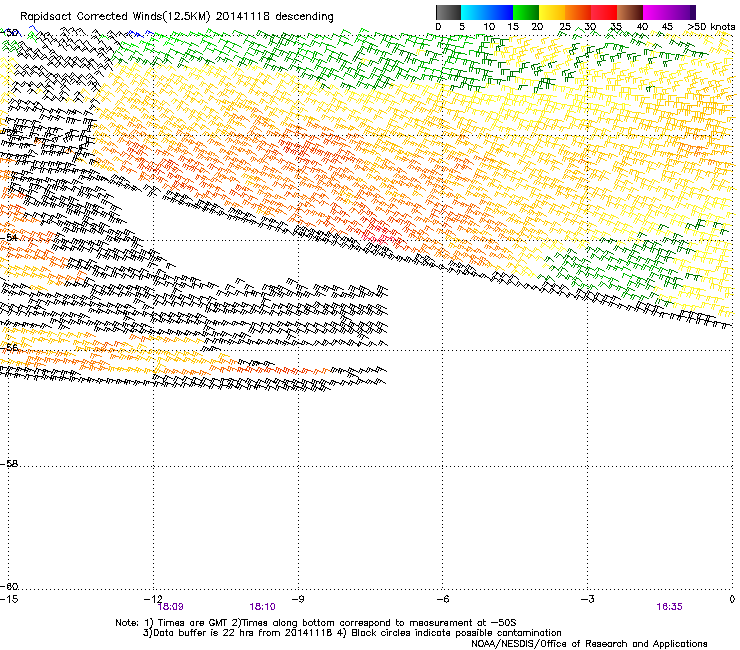Screen dimensions: 740x650
Task: Click the green 15-20 knots legend swatch
Action: pos(526,12)
